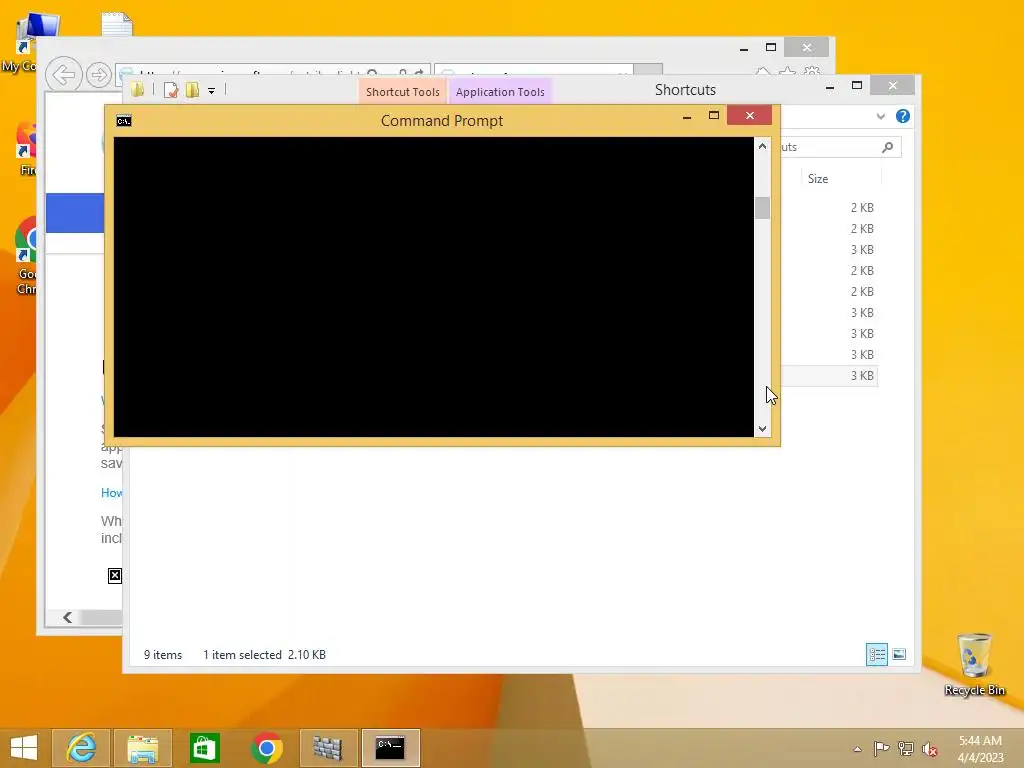Open the Action Center flag icon

click(881, 748)
